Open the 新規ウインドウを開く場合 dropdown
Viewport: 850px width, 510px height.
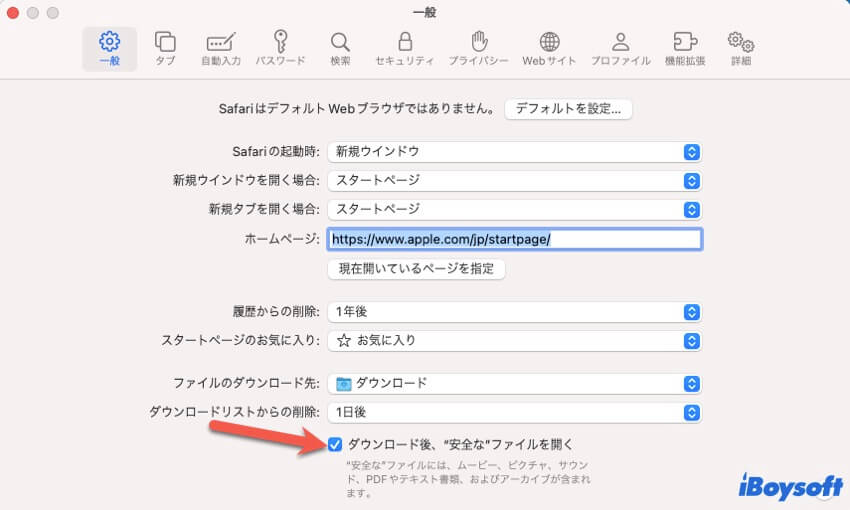514,180
